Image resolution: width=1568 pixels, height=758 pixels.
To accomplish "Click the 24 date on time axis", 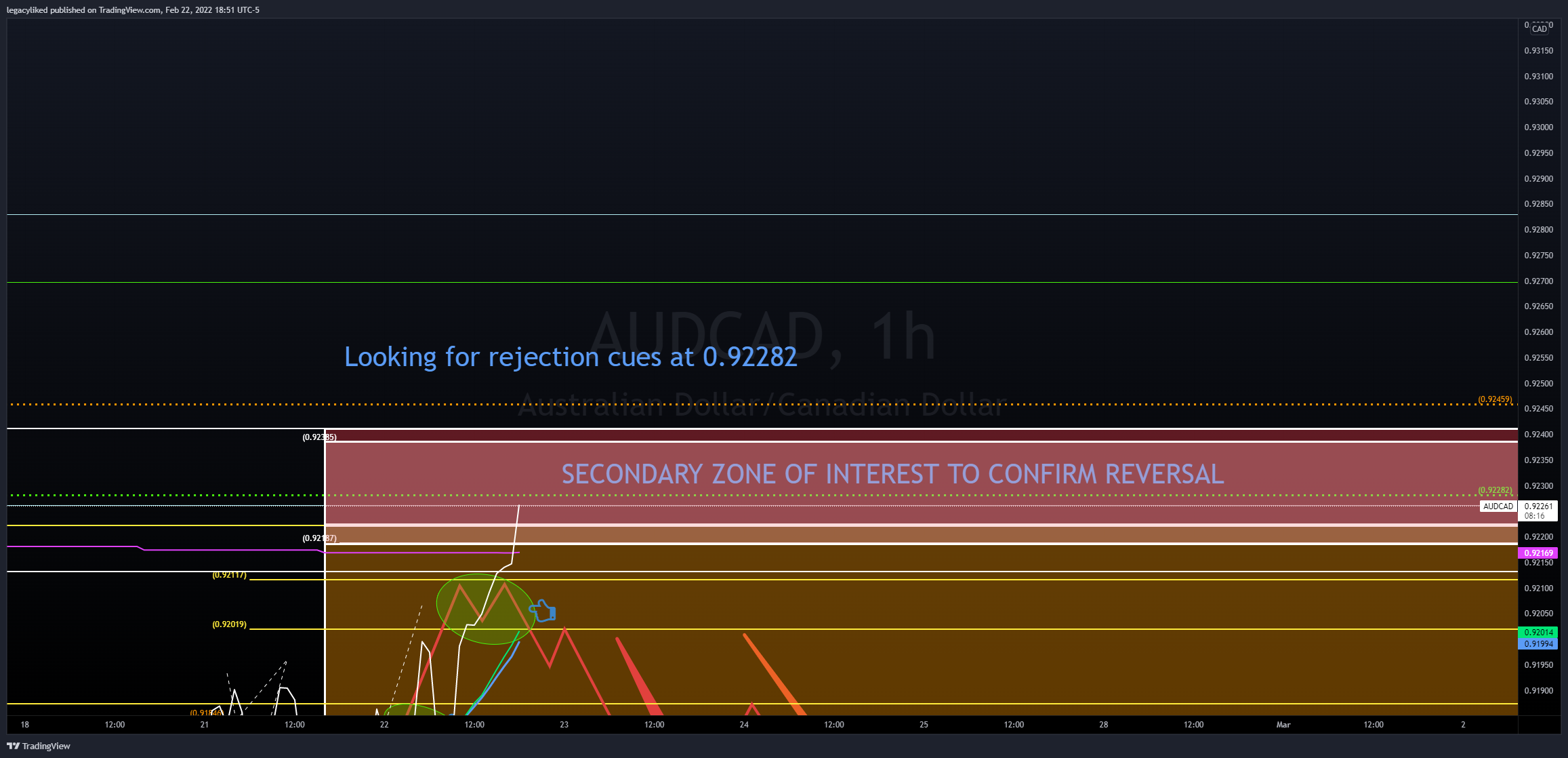I will [744, 725].
